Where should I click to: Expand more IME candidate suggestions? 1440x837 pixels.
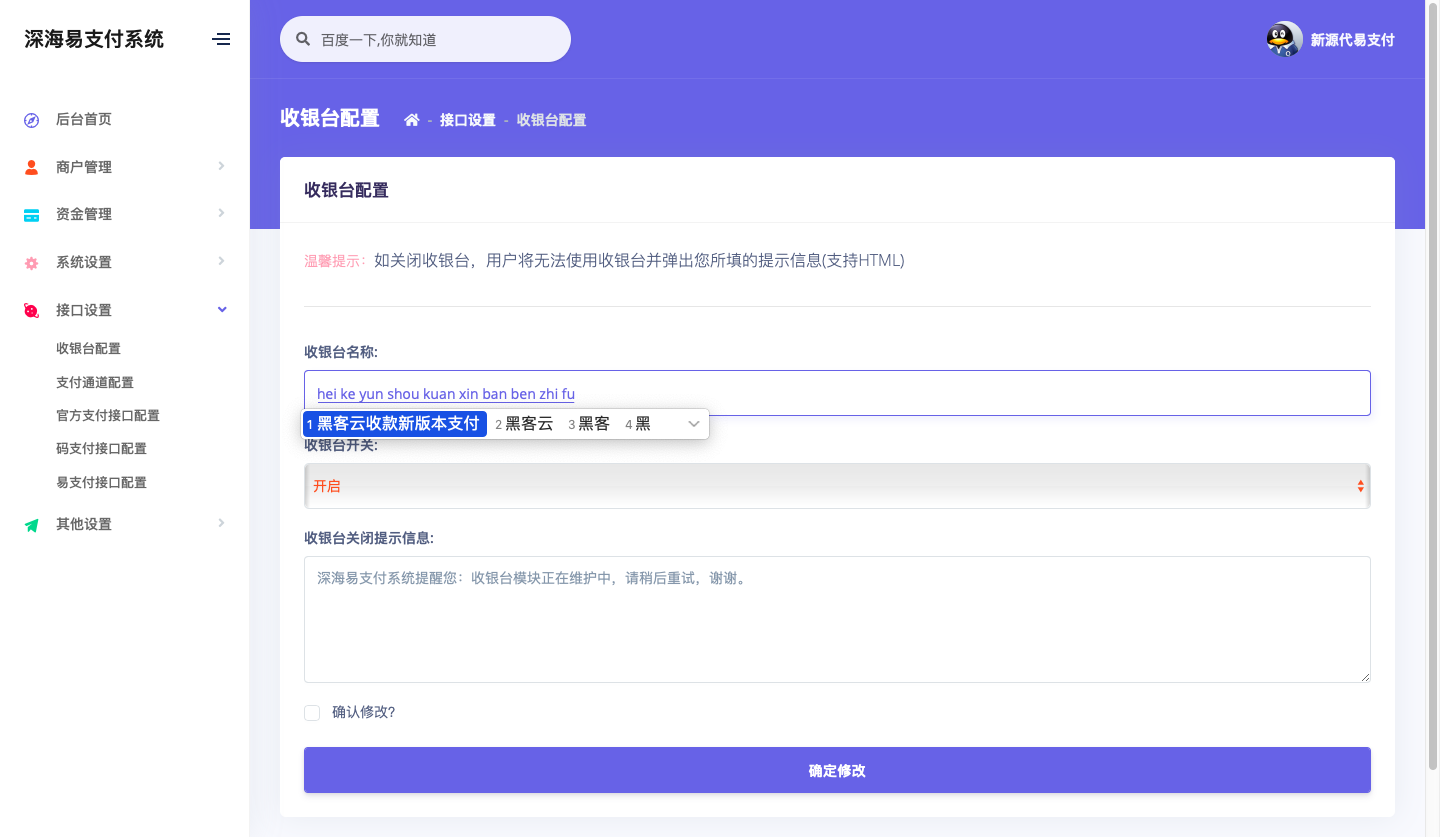point(693,424)
